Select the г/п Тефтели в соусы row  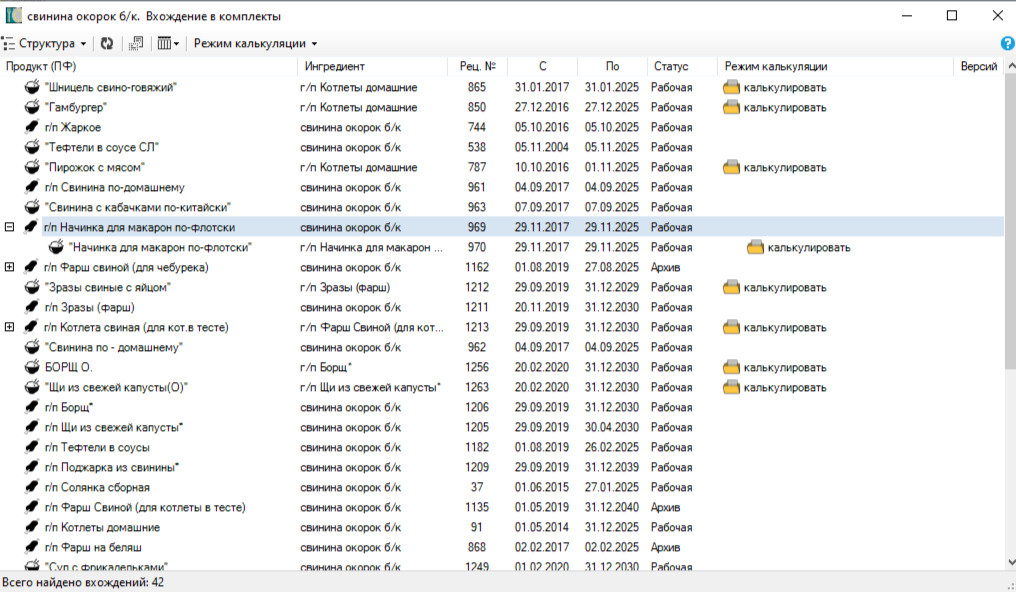tap(502, 448)
